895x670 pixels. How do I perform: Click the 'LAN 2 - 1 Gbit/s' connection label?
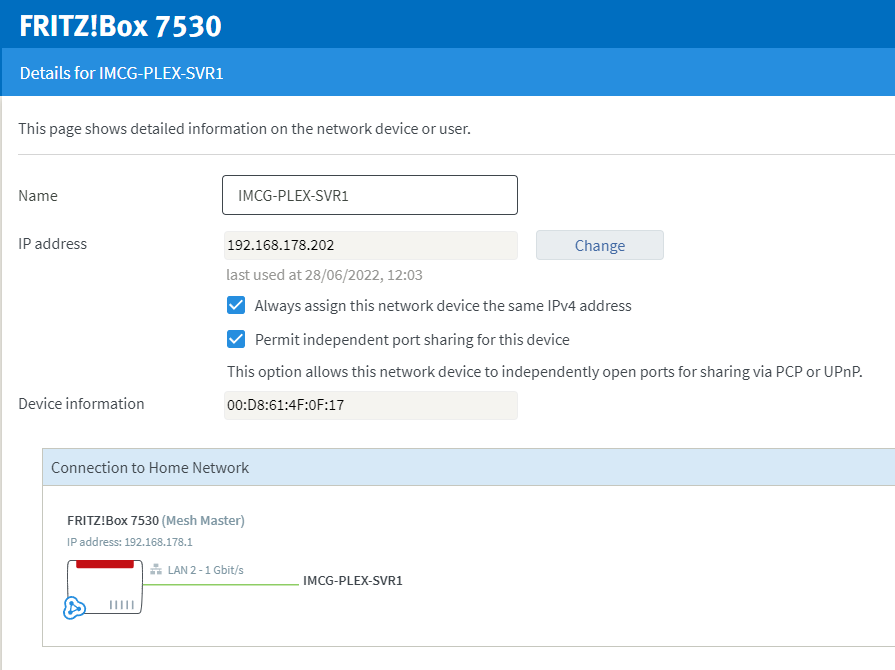[x=205, y=570]
